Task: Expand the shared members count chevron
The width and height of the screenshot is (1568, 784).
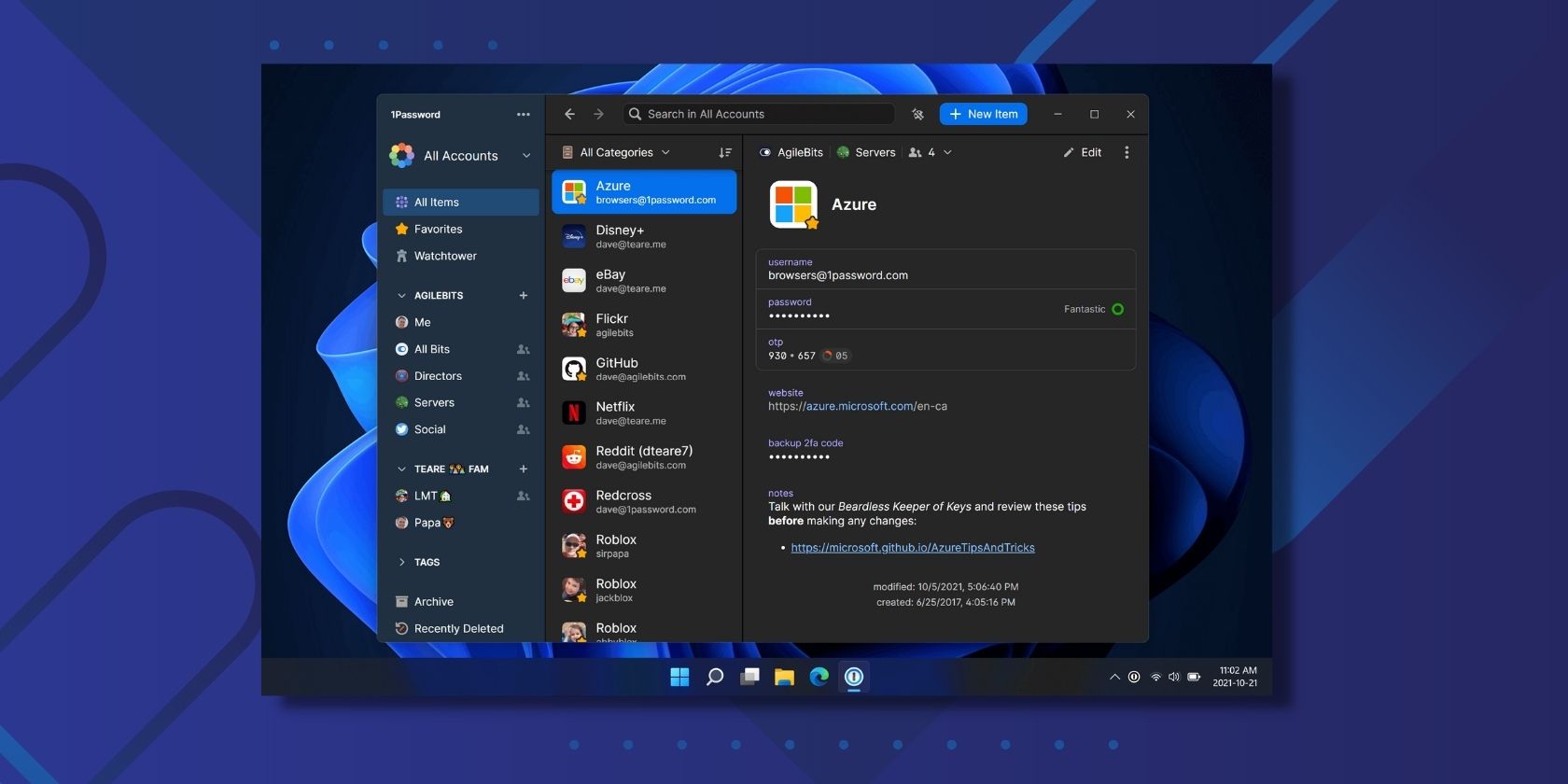Action: 947,152
